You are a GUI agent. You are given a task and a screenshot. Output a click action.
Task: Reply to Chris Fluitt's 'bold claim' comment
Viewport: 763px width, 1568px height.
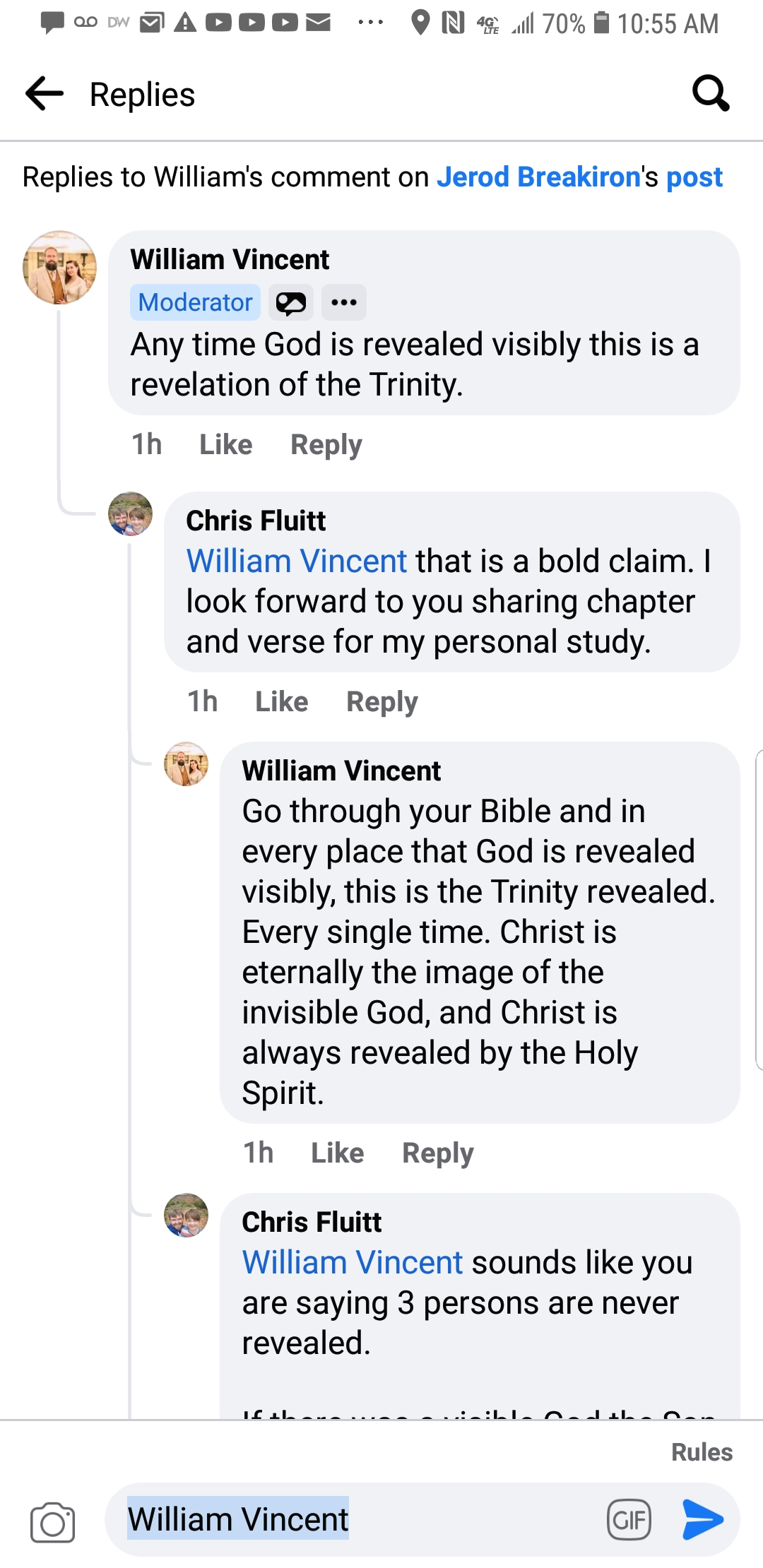click(x=382, y=702)
